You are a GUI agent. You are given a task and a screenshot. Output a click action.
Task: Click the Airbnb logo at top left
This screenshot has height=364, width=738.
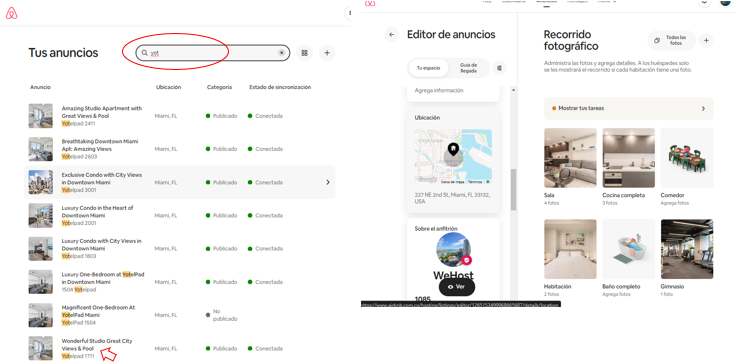[x=12, y=14]
